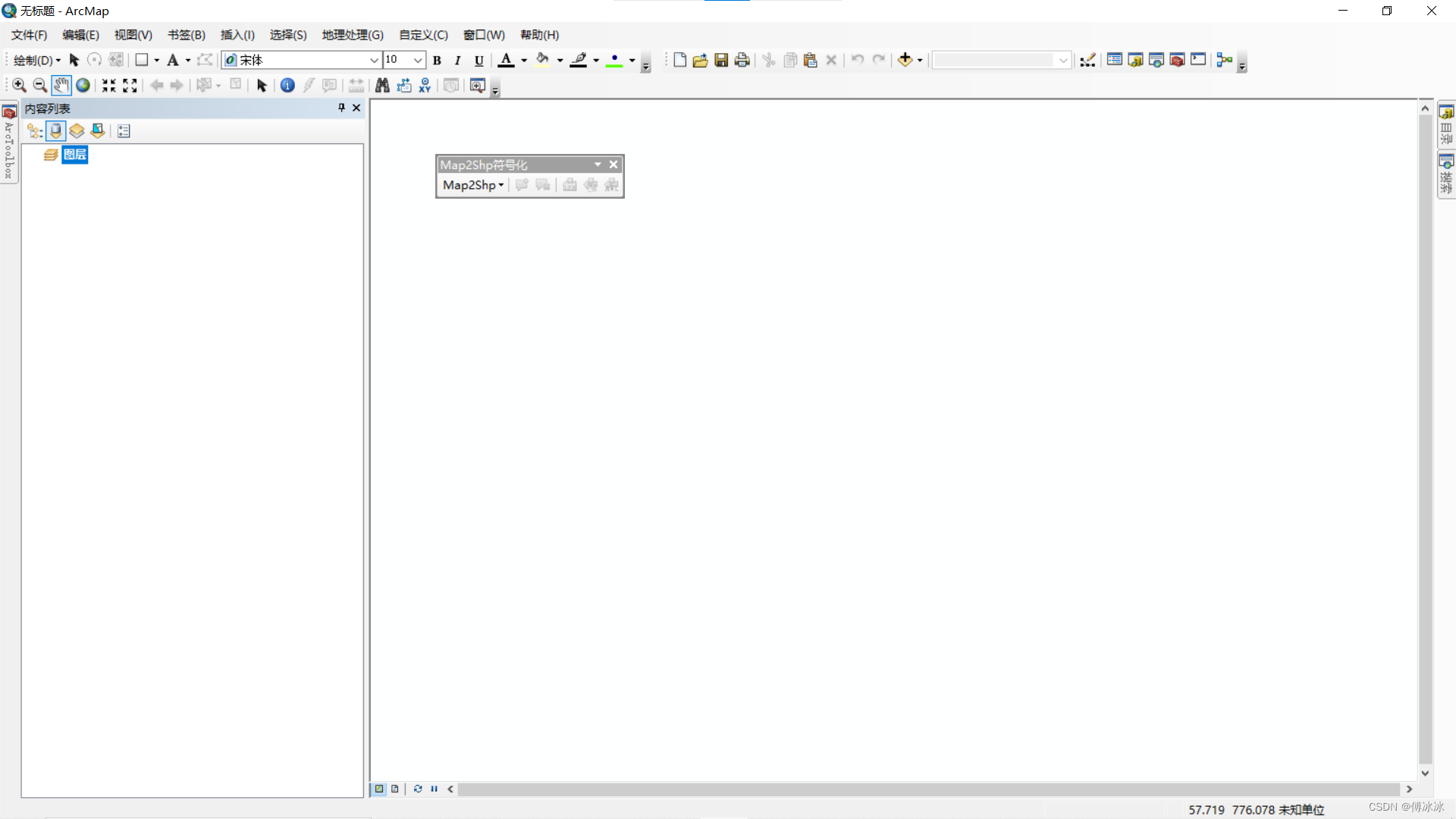
Task: Expand the Map2Shp dropdown menu
Action: click(x=473, y=185)
